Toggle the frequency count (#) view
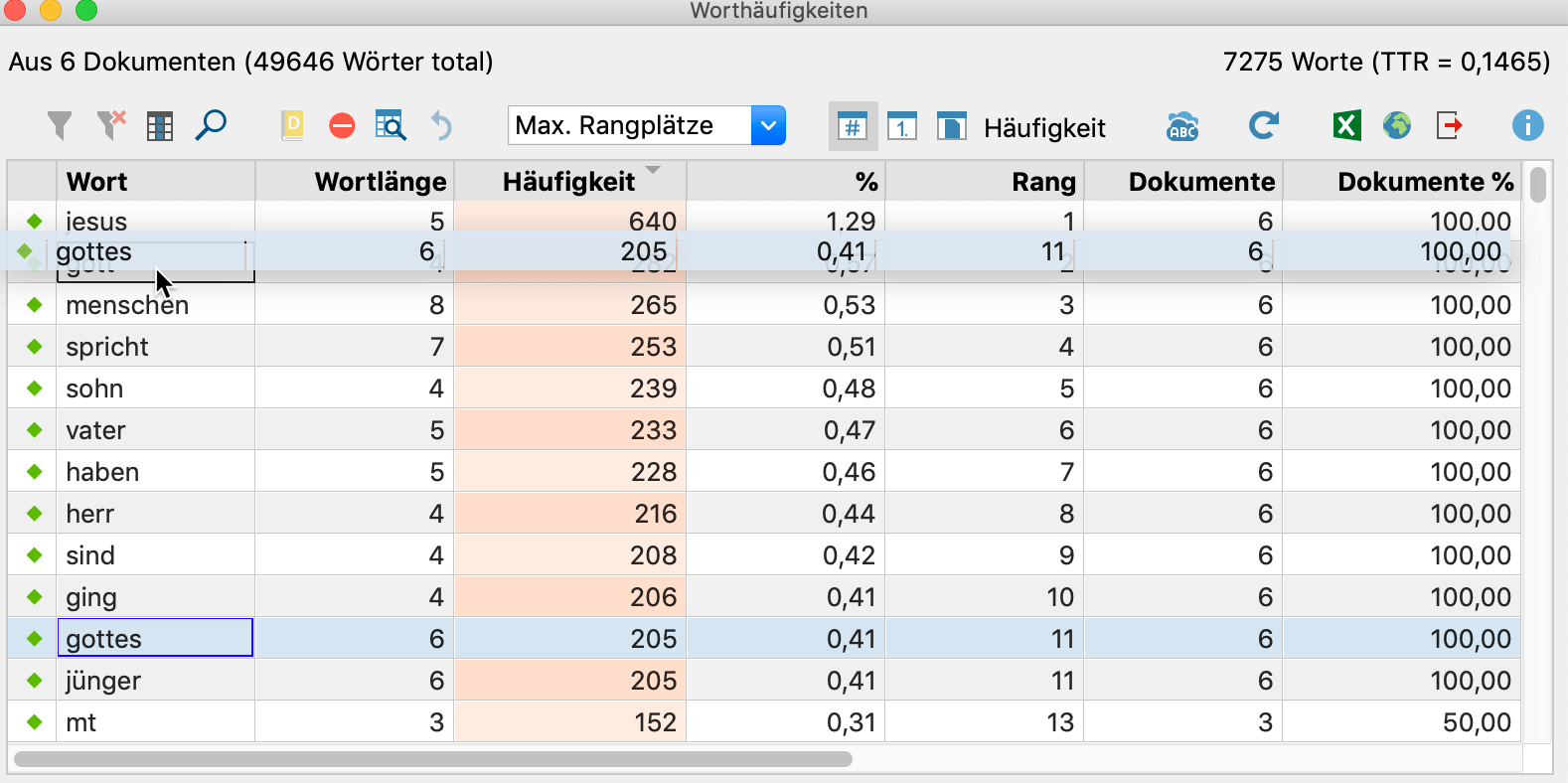Viewport: 1568px width, 783px height. pyautogui.click(x=853, y=127)
